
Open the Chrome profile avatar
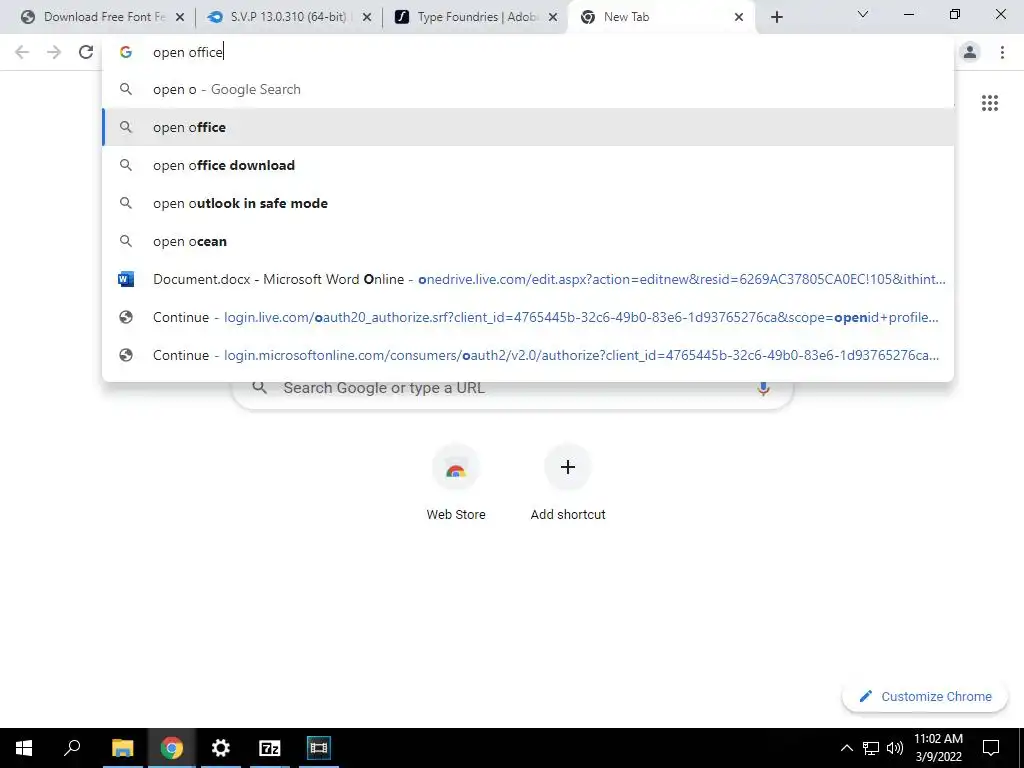970,52
